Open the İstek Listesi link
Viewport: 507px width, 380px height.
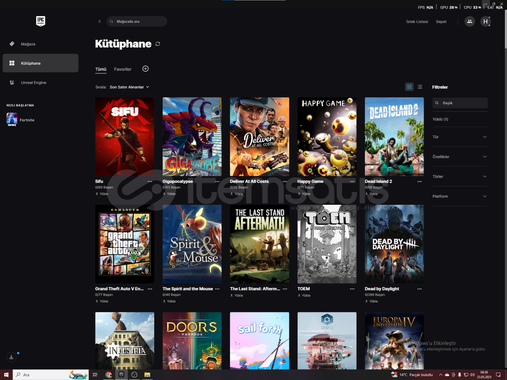point(417,22)
